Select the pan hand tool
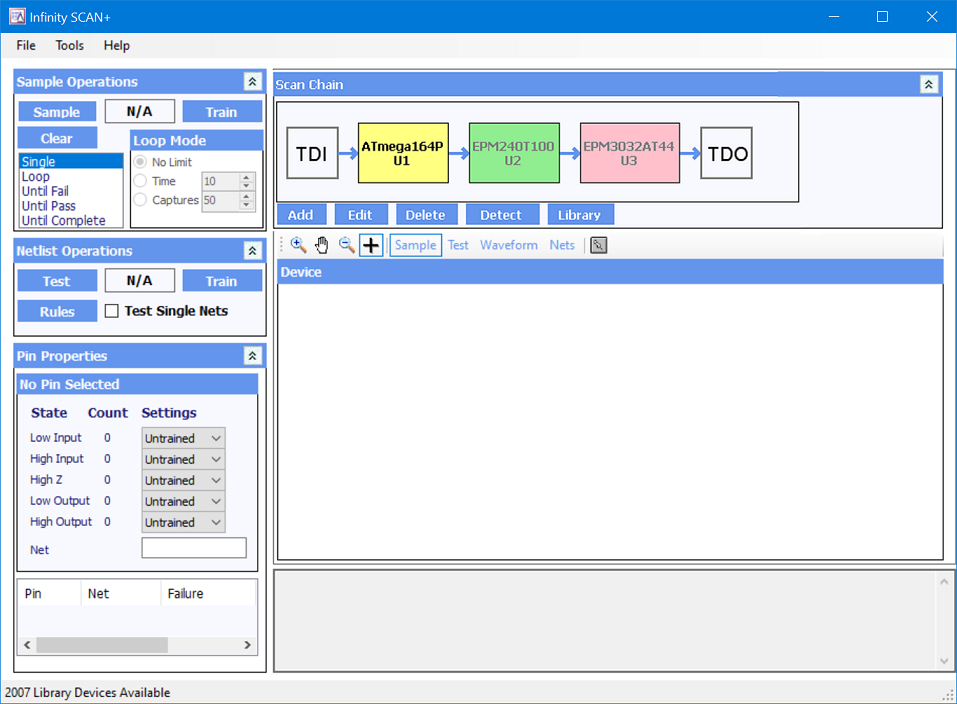 pos(322,245)
